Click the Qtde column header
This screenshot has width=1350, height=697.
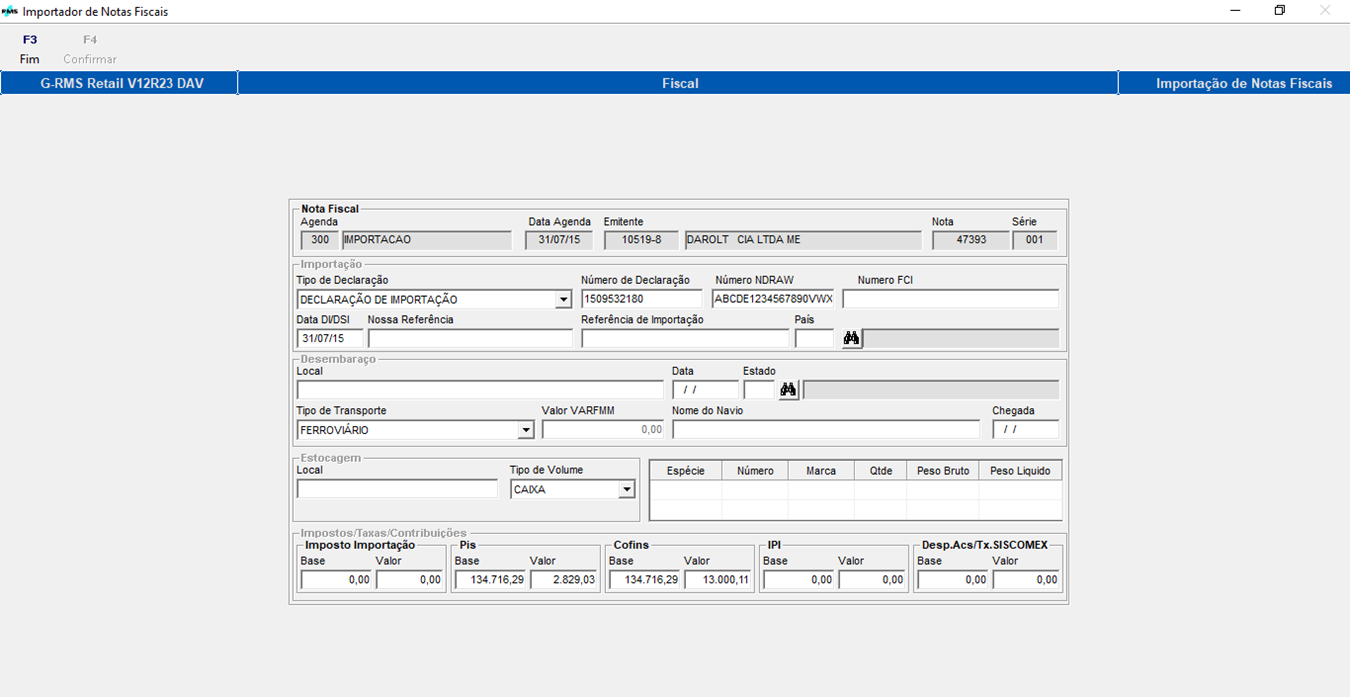tap(881, 471)
